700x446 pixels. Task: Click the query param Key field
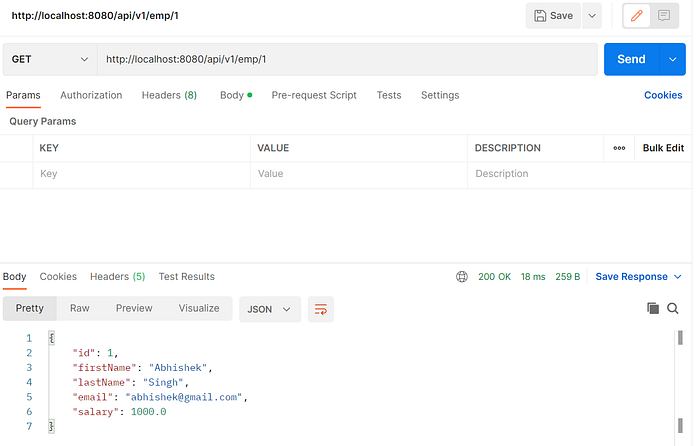point(142,174)
